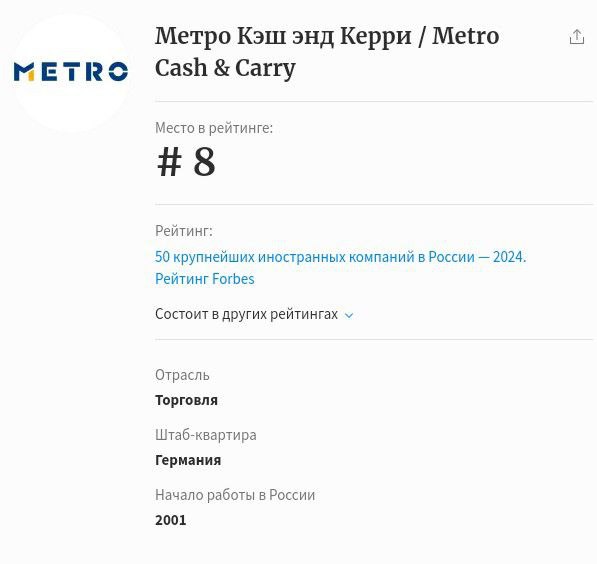Viewport: 597px width, 564px height.
Task: Click the horizontal divider below the company title
Action: (374, 102)
